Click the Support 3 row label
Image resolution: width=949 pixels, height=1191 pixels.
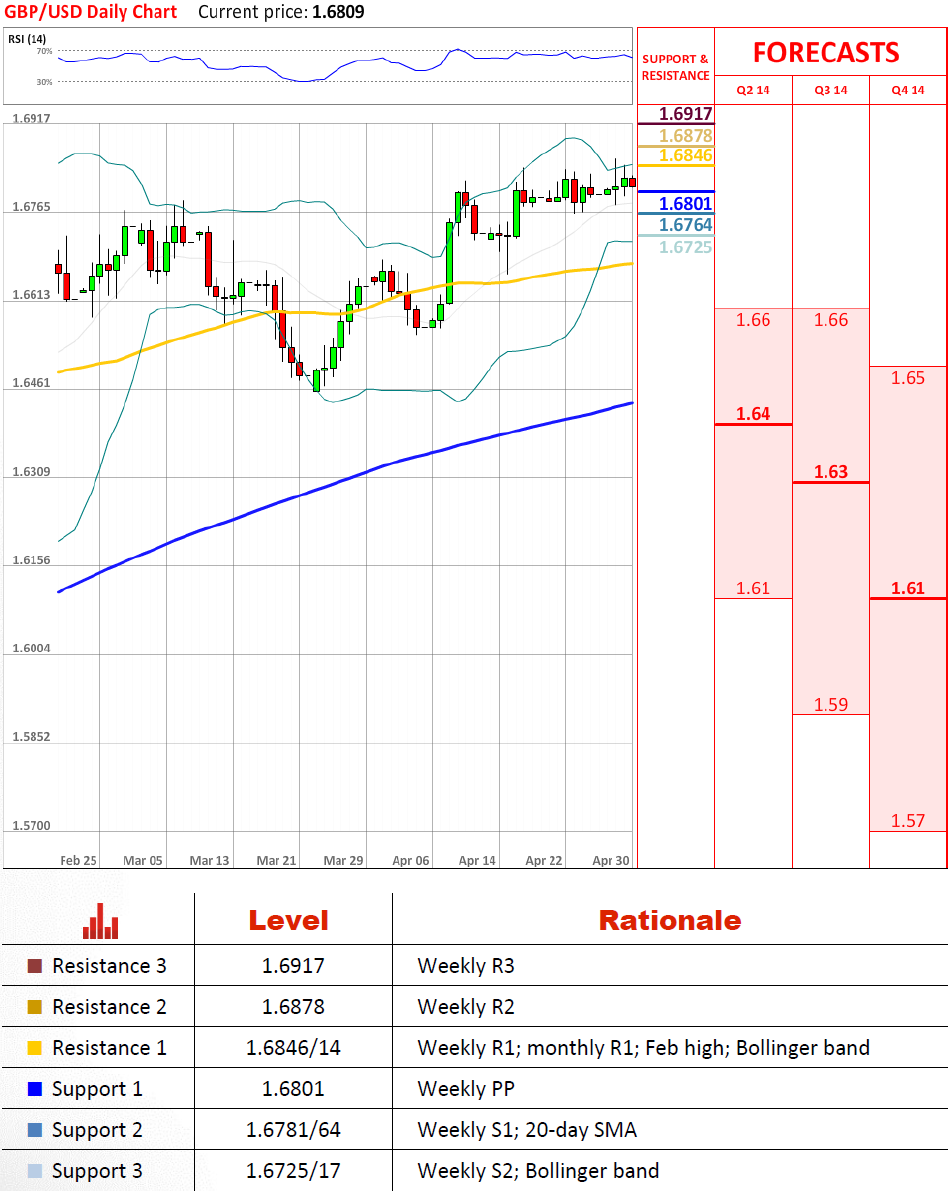tap(97, 1171)
